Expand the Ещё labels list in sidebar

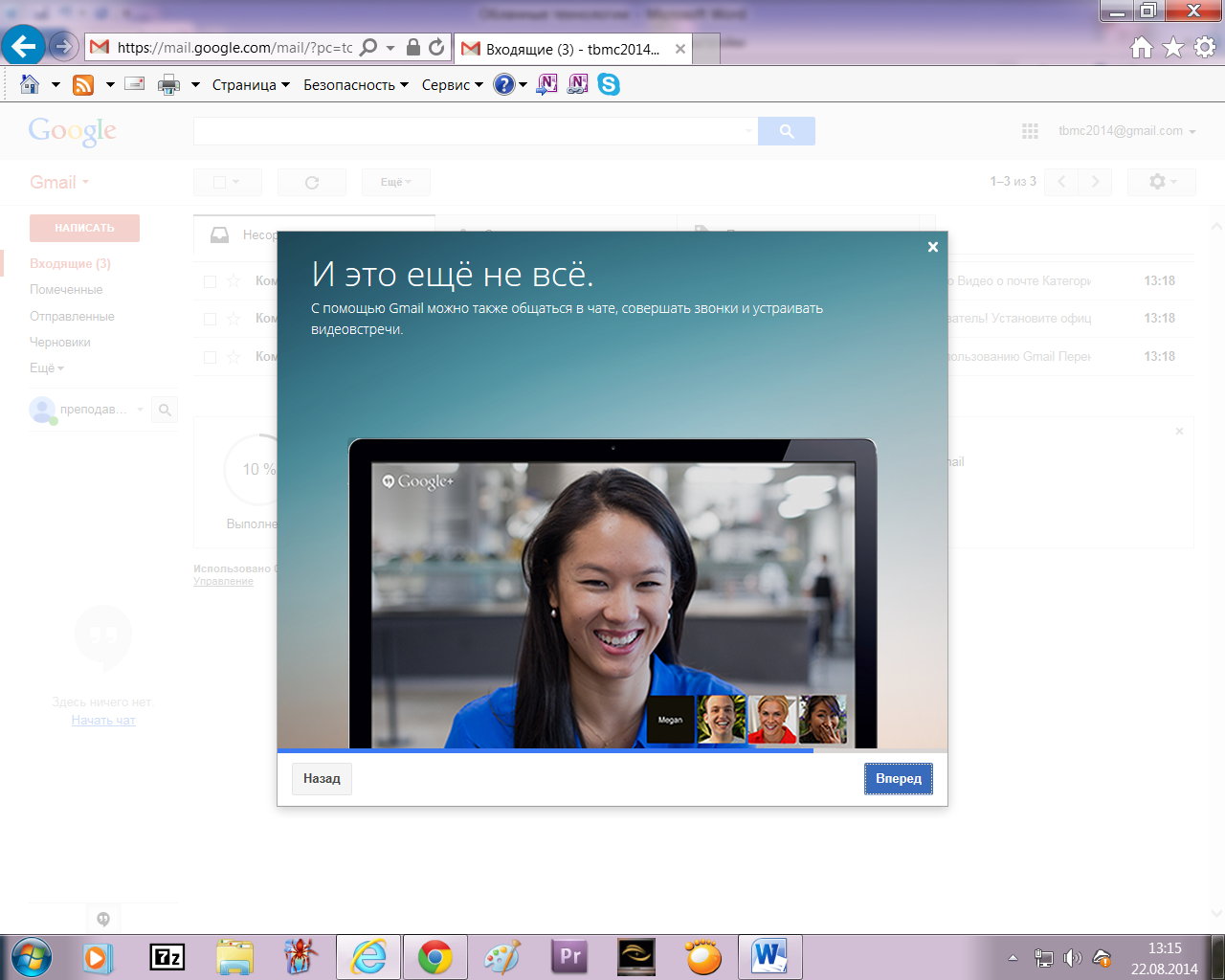coord(47,368)
